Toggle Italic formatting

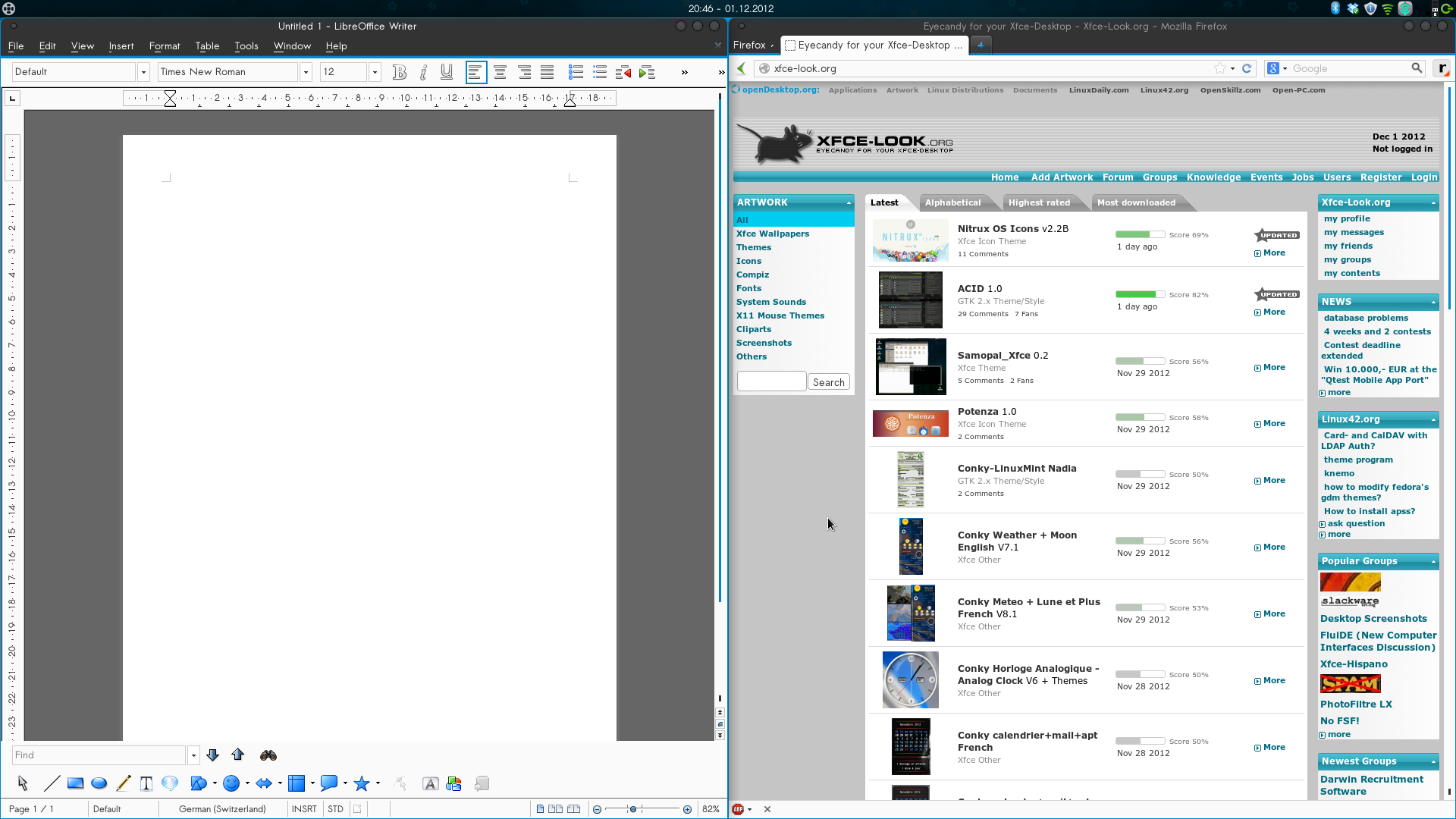423,72
